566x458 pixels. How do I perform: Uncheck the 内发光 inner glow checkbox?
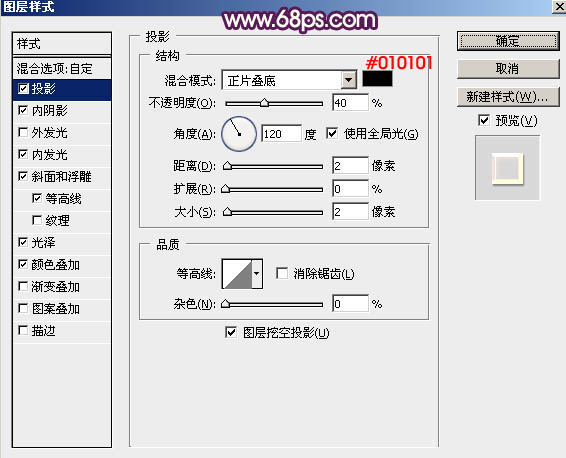coord(23,154)
